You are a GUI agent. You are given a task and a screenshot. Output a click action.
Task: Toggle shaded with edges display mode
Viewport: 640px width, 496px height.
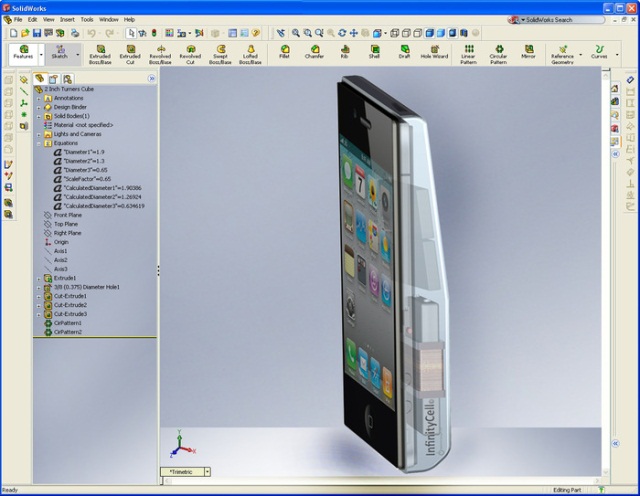(x=429, y=33)
